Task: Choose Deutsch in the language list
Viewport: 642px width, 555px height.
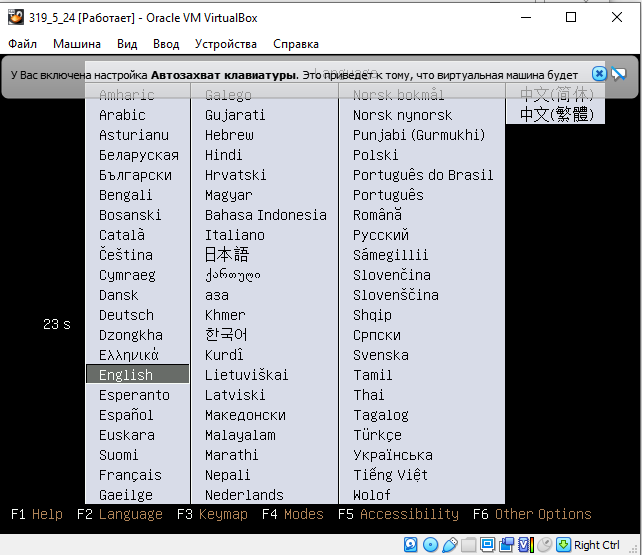Action: tap(127, 315)
